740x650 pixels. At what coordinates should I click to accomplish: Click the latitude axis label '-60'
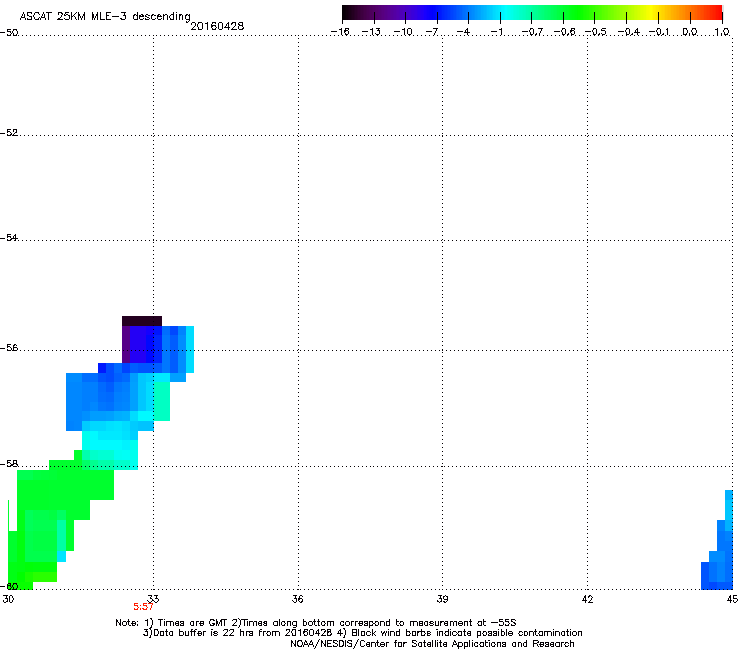(x=9, y=586)
